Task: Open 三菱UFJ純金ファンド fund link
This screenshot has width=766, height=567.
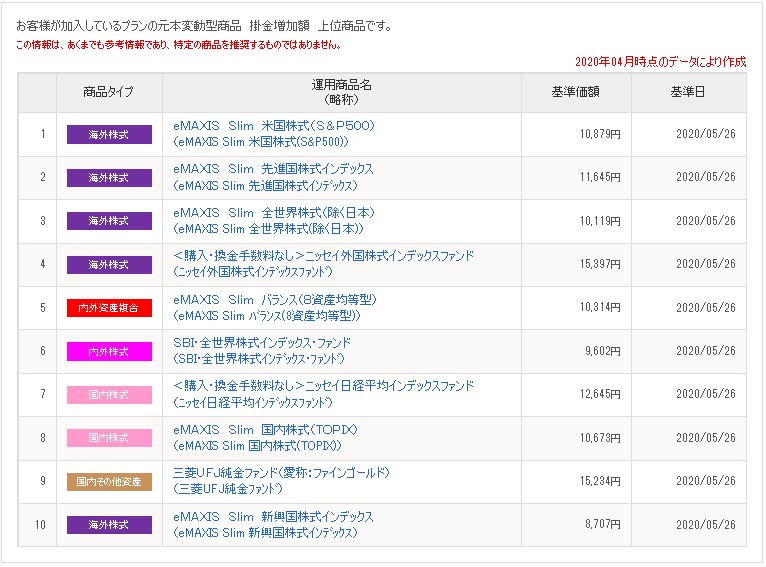Action: click(281, 481)
